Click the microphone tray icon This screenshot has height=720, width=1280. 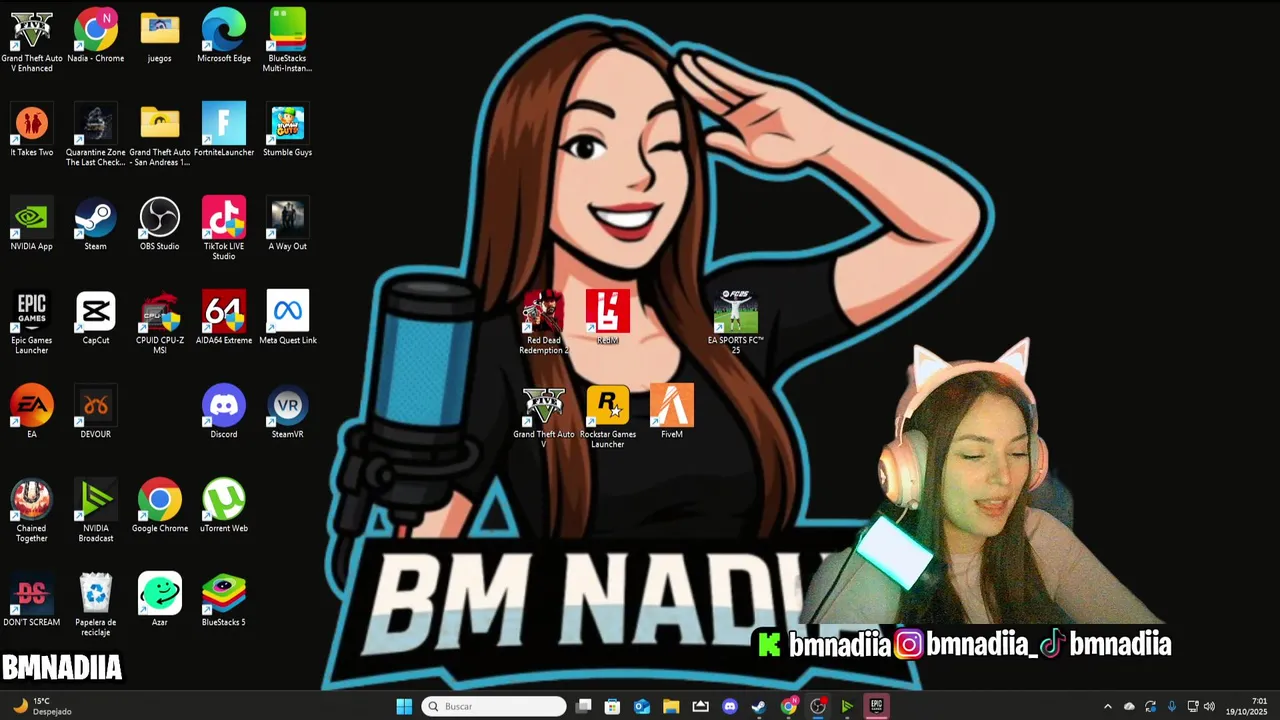coord(1171,706)
